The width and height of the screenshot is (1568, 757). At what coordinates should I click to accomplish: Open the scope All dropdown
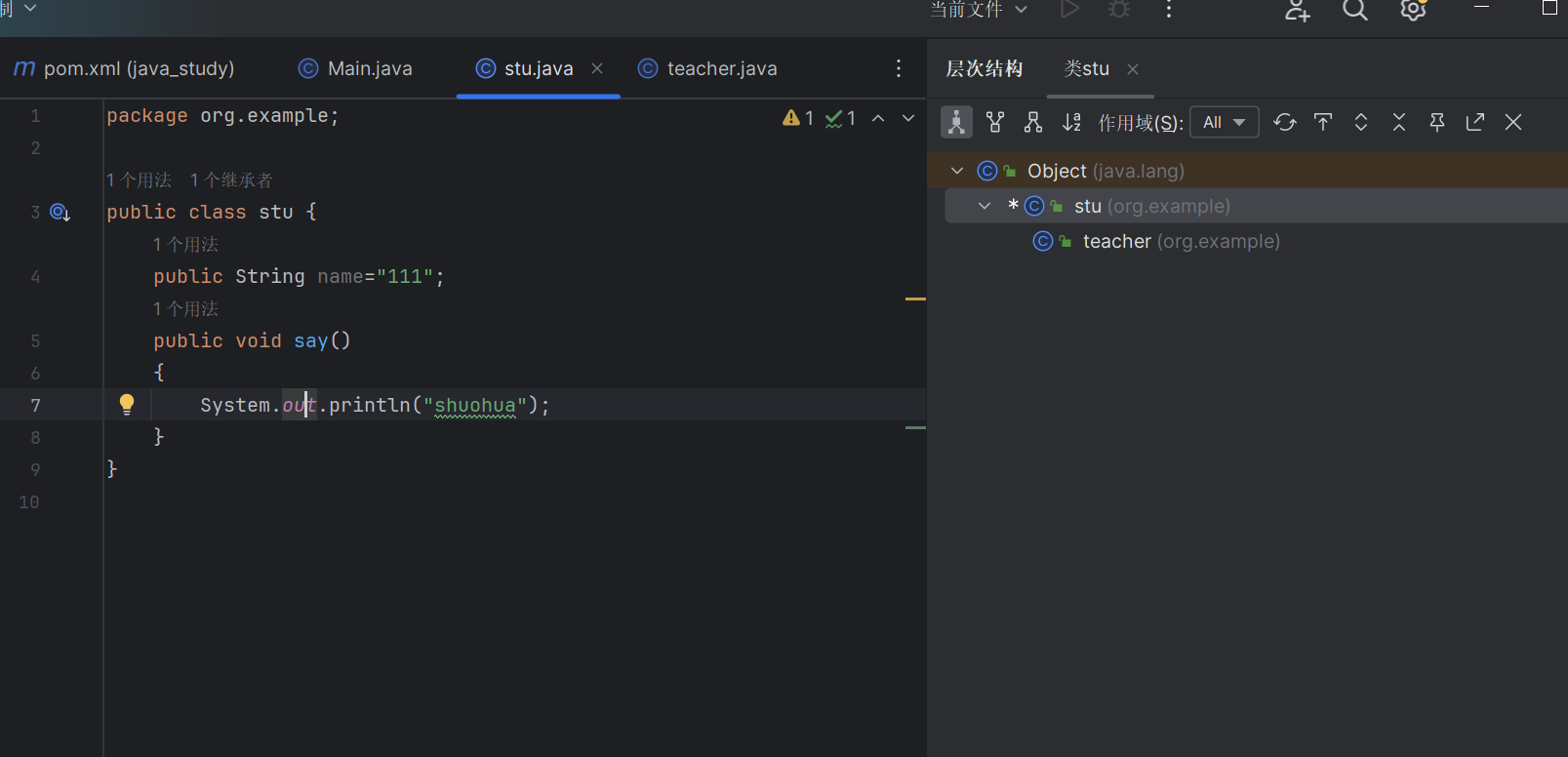(x=1225, y=122)
